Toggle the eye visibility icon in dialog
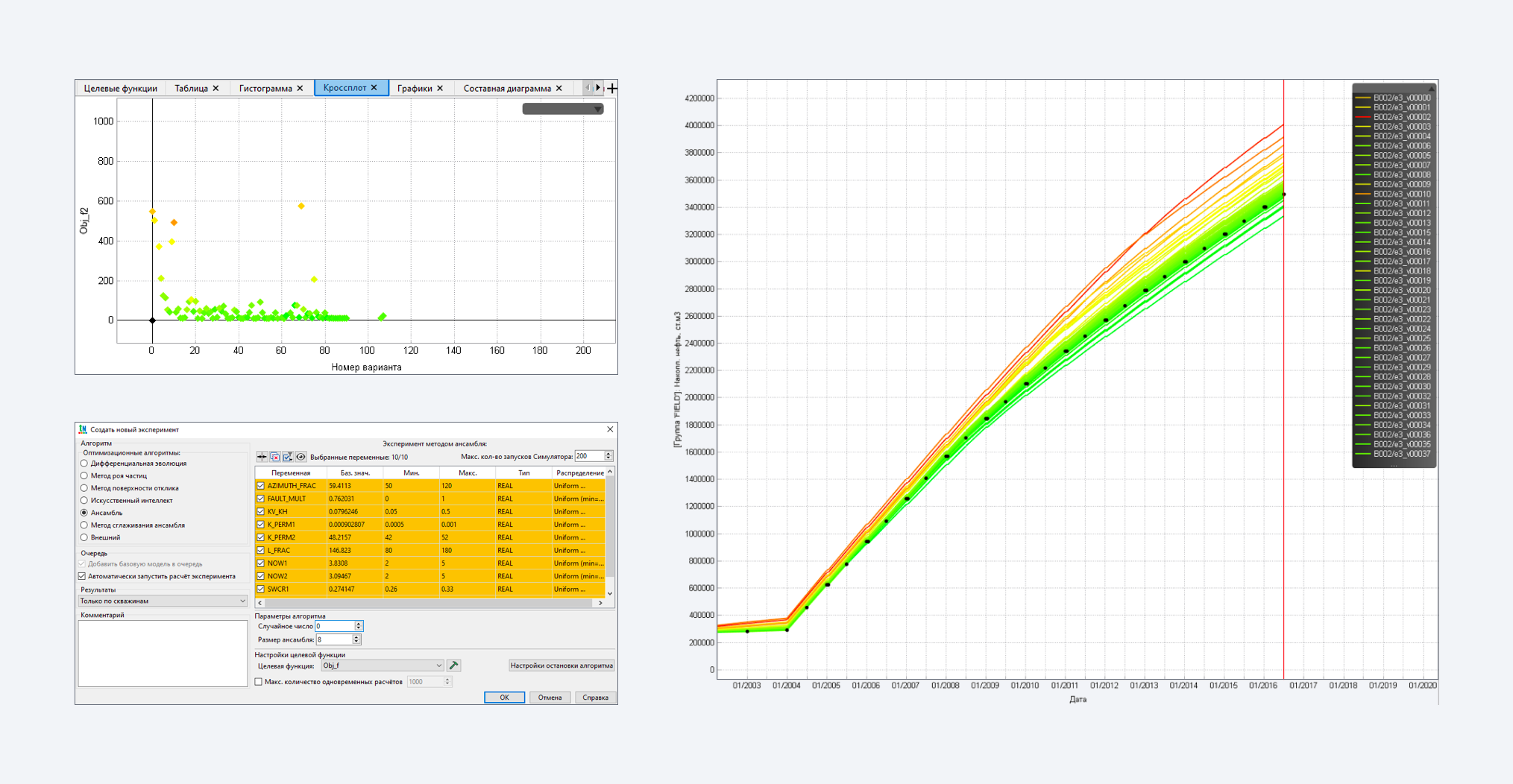The image size is (1513, 784). point(301,457)
